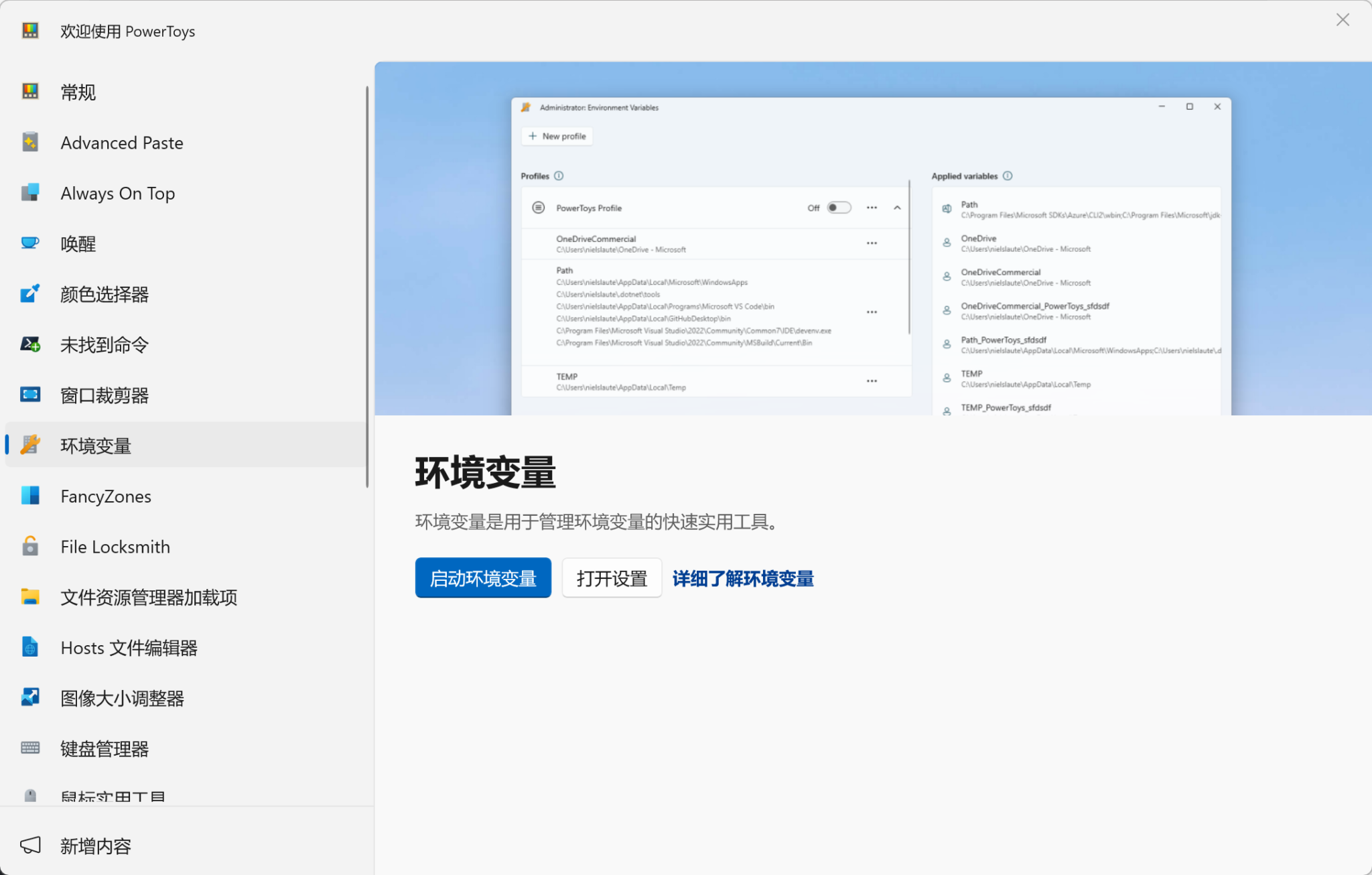Select 窗口裁剪器 from the sidebar
Viewport: 1372px width, 875px height.
coord(105,395)
